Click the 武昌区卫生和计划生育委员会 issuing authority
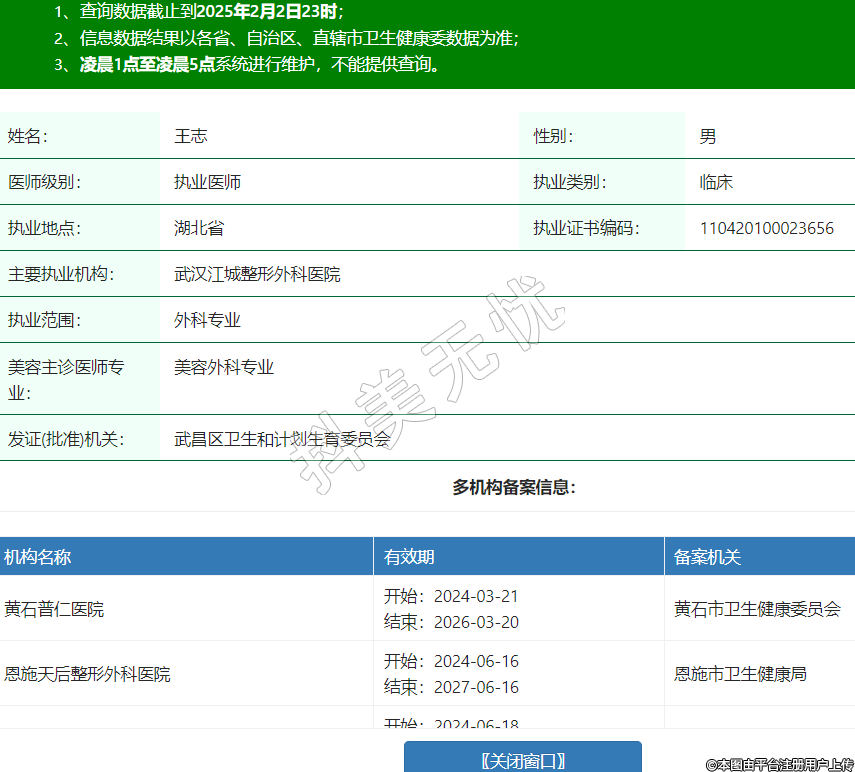The width and height of the screenshot is (855, 772). [x=282, y=438]
